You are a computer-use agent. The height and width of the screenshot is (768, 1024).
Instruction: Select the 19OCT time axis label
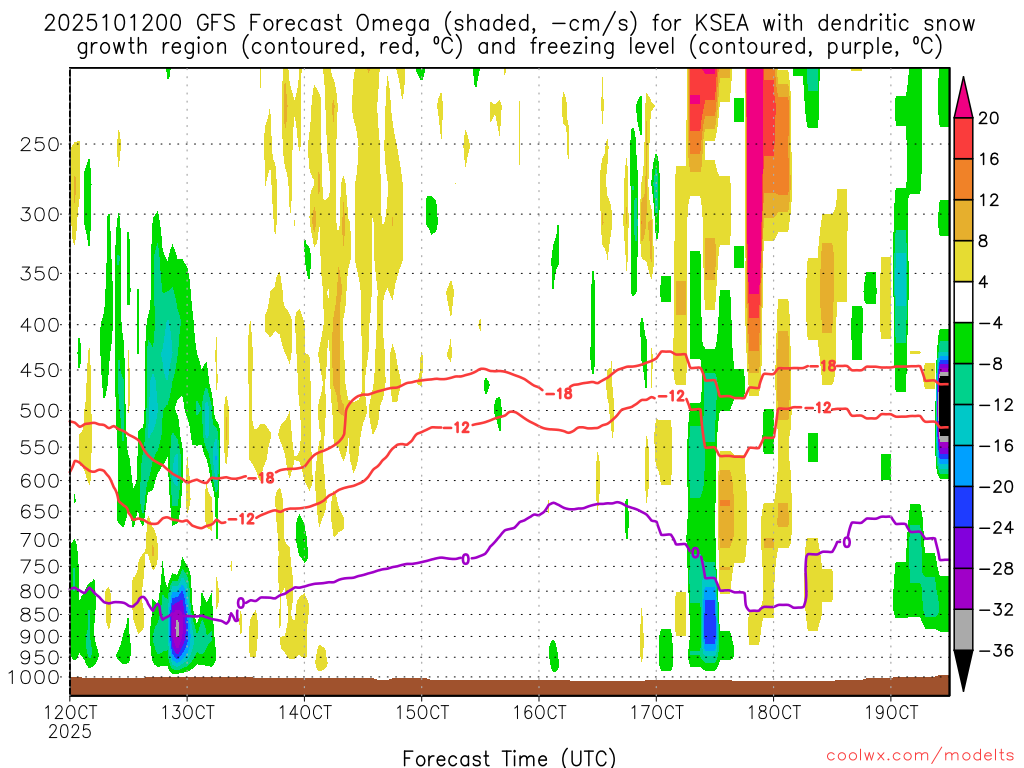(890, 712)
